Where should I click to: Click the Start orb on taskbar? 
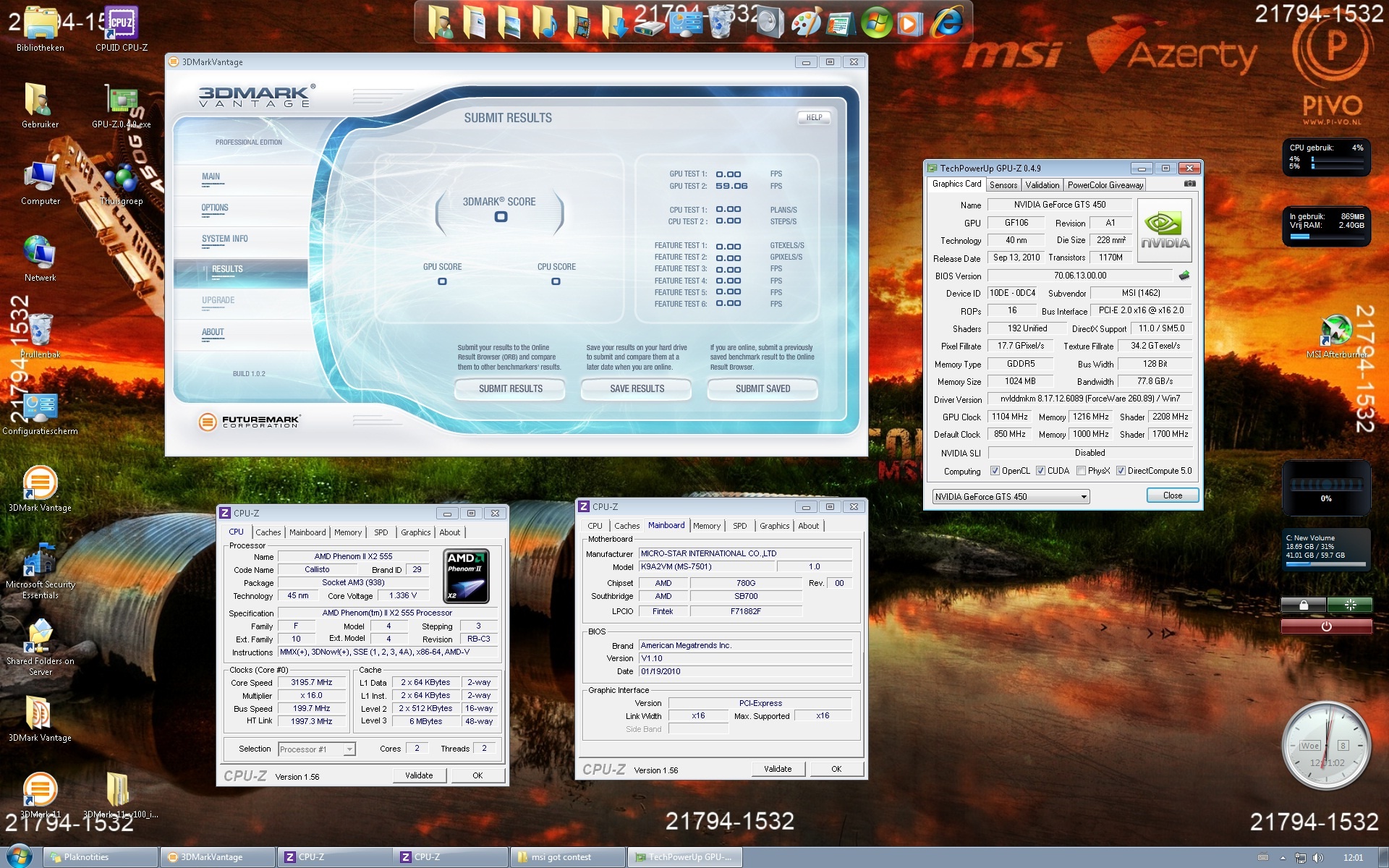pyautogui.click(x=19, y=856)
